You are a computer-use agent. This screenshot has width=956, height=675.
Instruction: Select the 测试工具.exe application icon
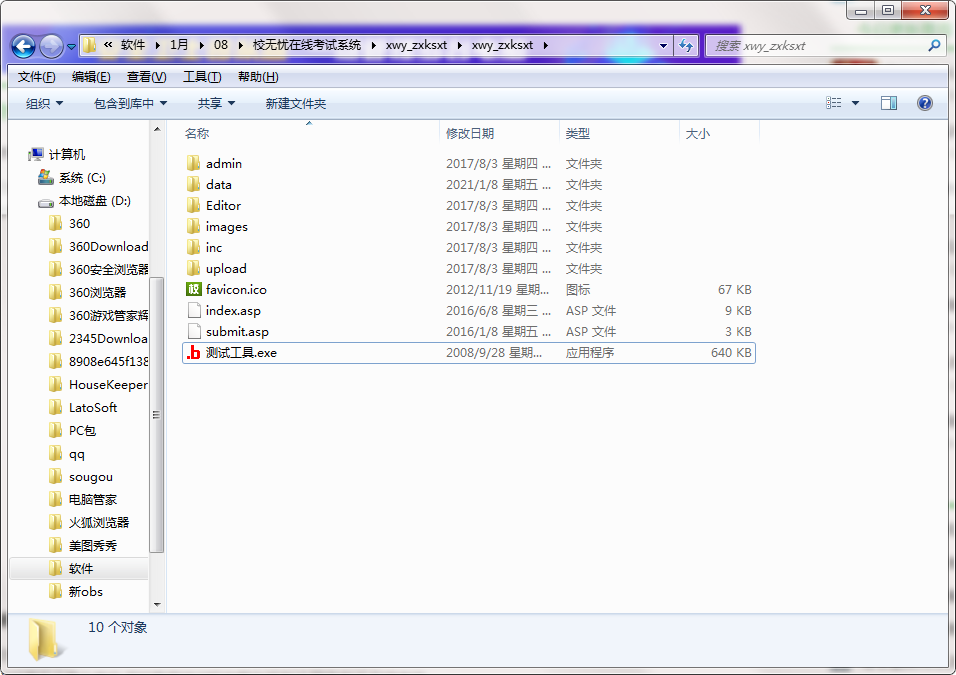194,352
